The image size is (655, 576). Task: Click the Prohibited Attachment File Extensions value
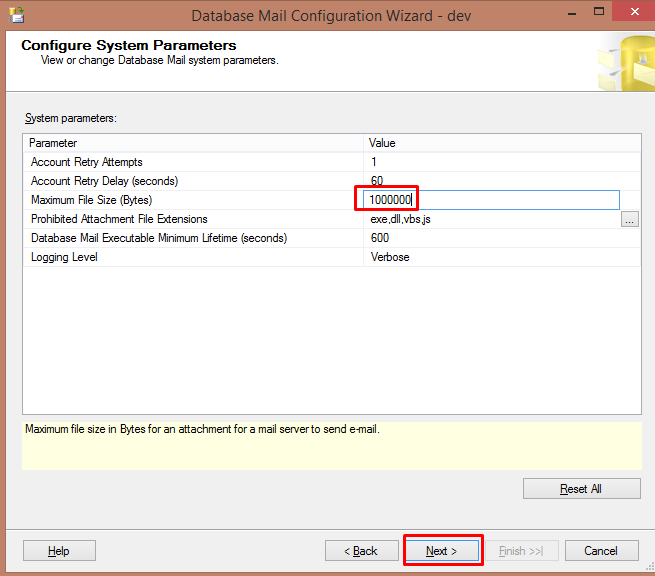400,219
